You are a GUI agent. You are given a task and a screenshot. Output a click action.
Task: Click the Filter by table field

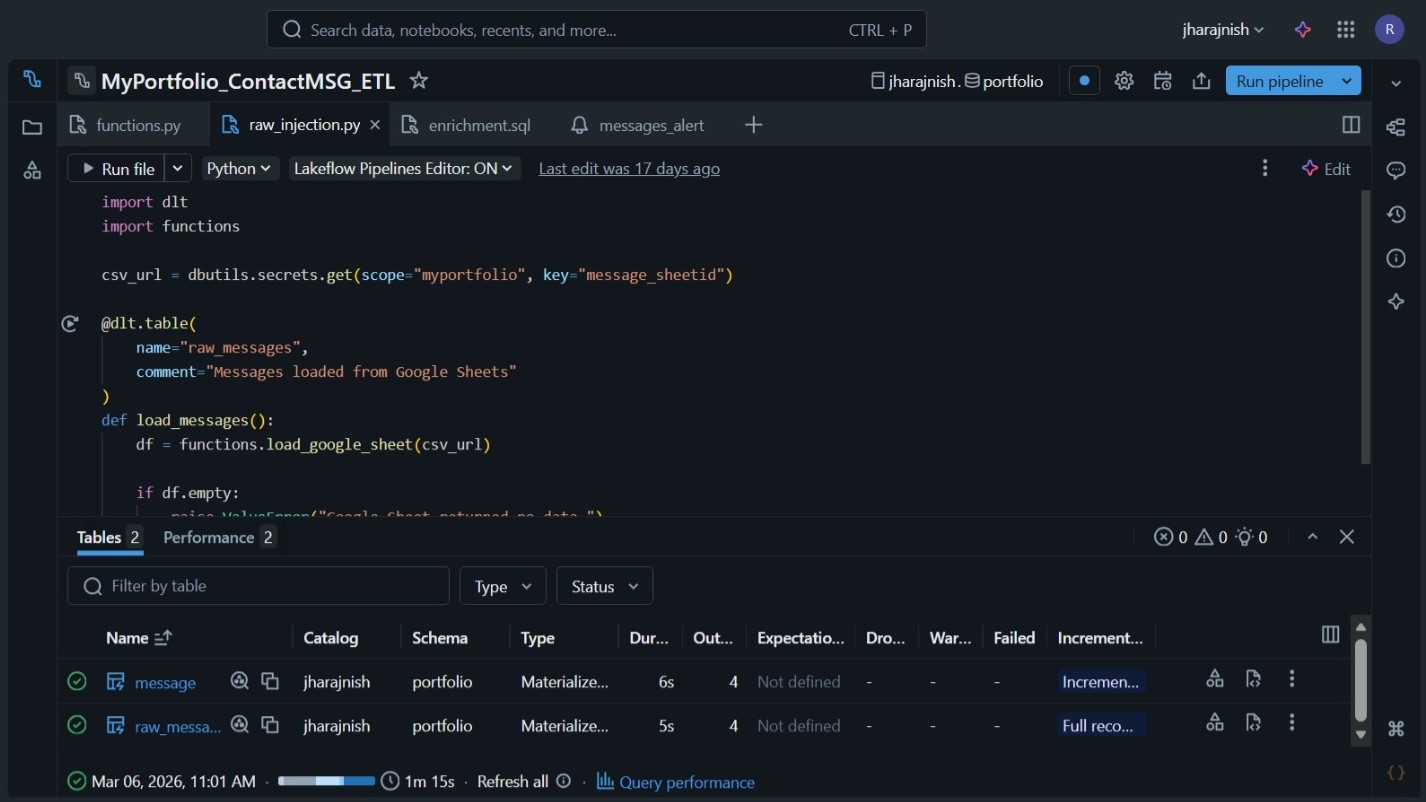[x=258, y=586]
